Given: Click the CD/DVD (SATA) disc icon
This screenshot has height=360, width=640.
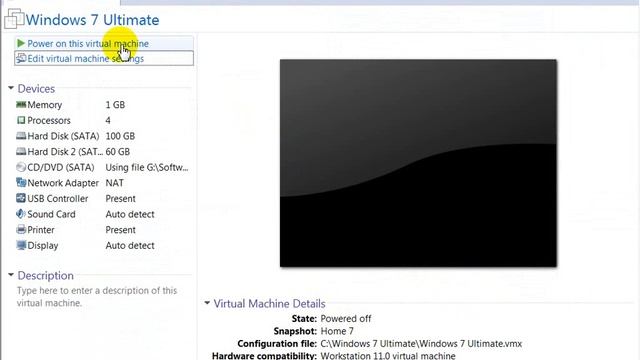Looking at the screenshot, I should pos(21,167).
